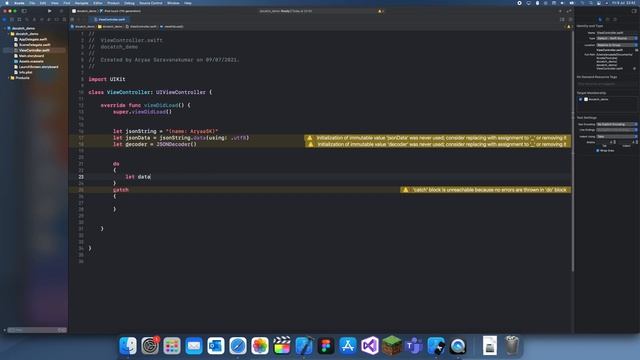Screen dimensions: 640x360
Task: Click the Stop button in Xcode toolbar
Action: [x=61, y=11]
